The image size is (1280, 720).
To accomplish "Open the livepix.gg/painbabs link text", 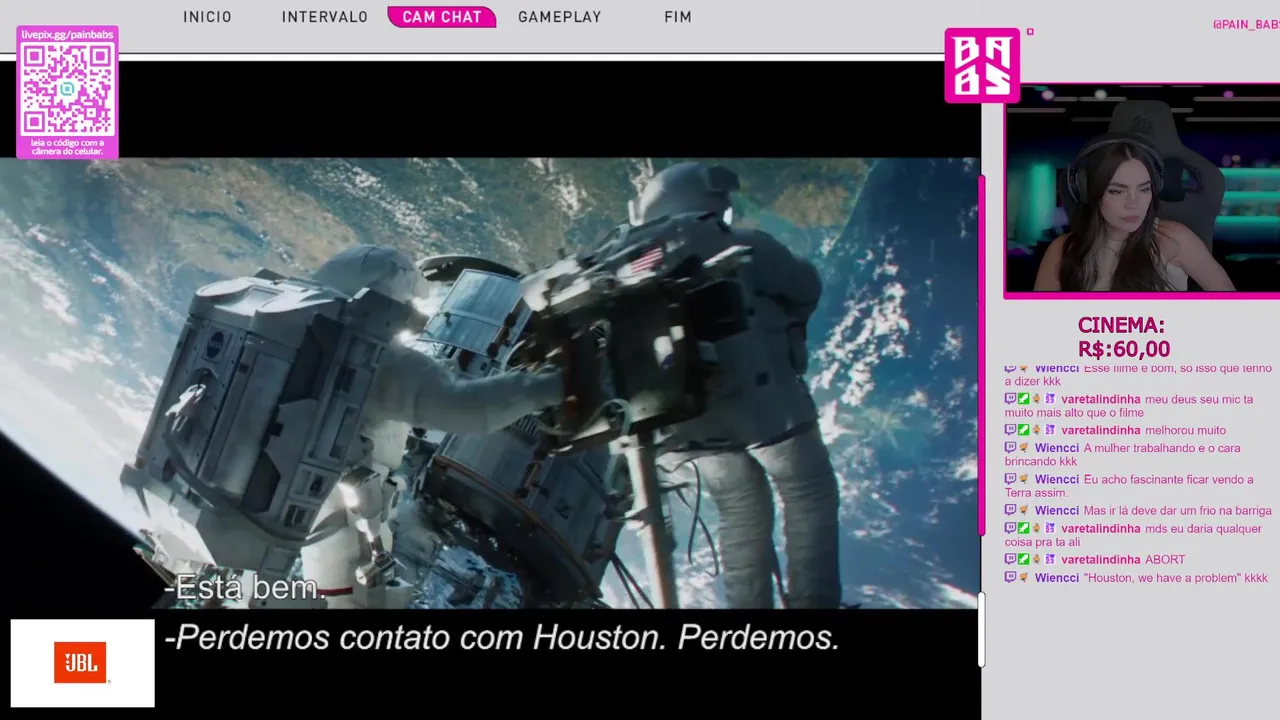I will tap(67, 34).
